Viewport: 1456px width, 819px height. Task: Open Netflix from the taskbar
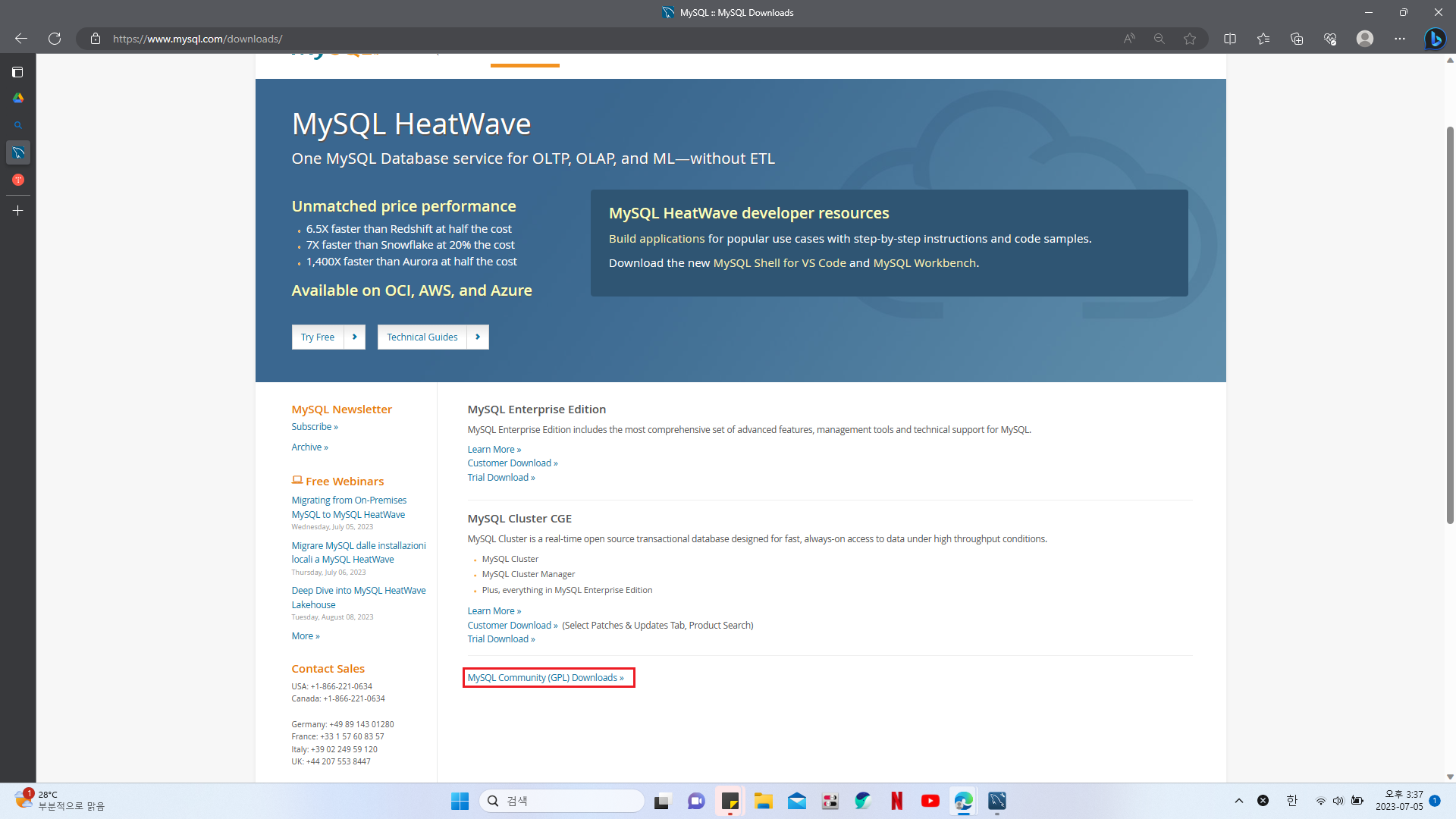tap(896, 801)
